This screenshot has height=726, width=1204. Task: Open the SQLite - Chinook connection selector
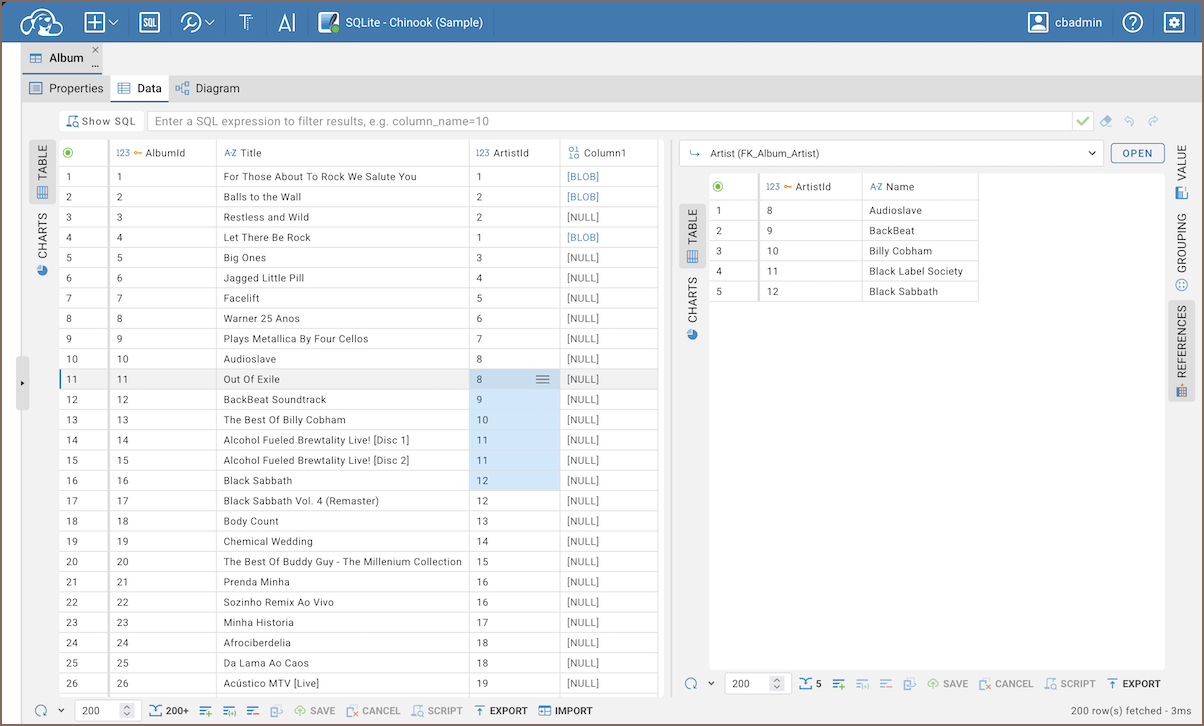(400, 22)
